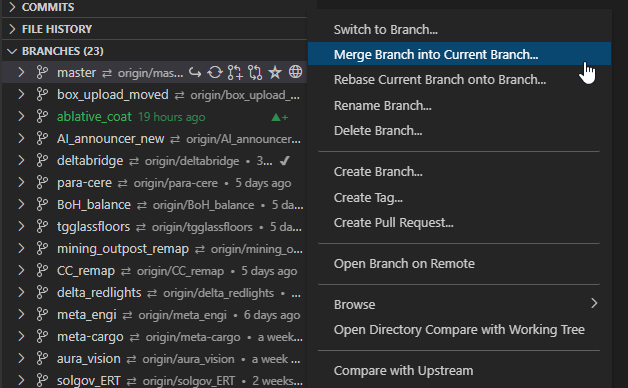Screen dimensions: 628x388
Task: Click the sync arrows icon next to master name
Action: [107, 73]
